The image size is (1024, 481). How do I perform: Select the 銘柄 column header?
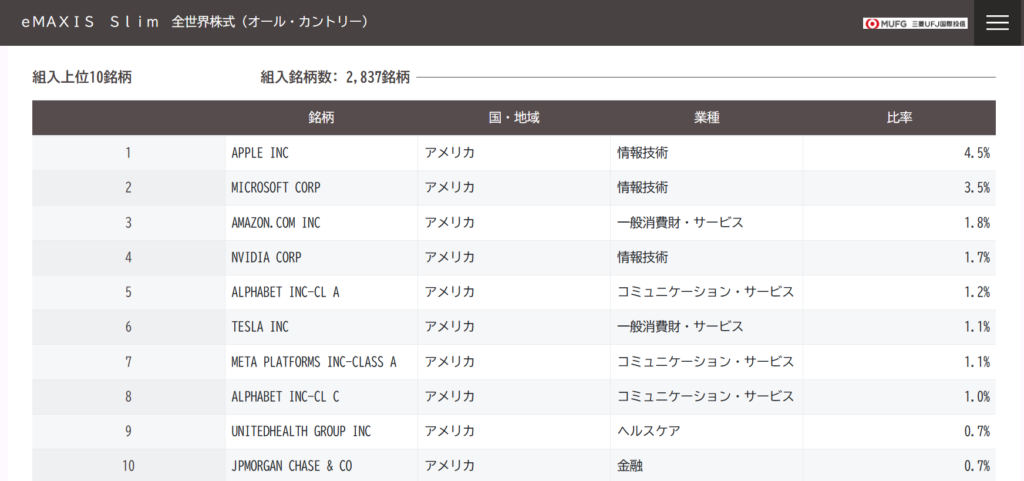tap(321, 118)
